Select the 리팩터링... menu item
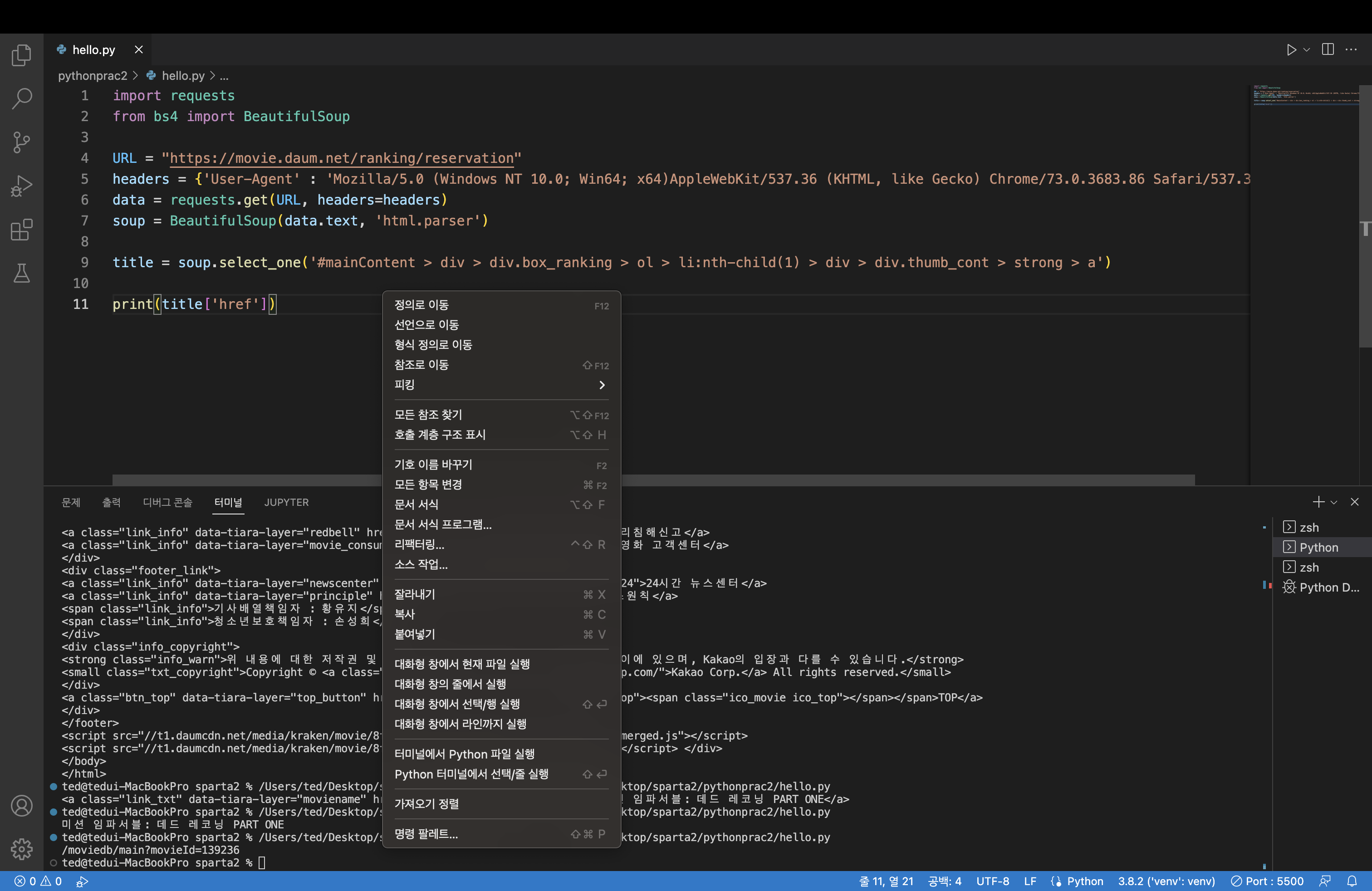 click(x=501, y=544)
